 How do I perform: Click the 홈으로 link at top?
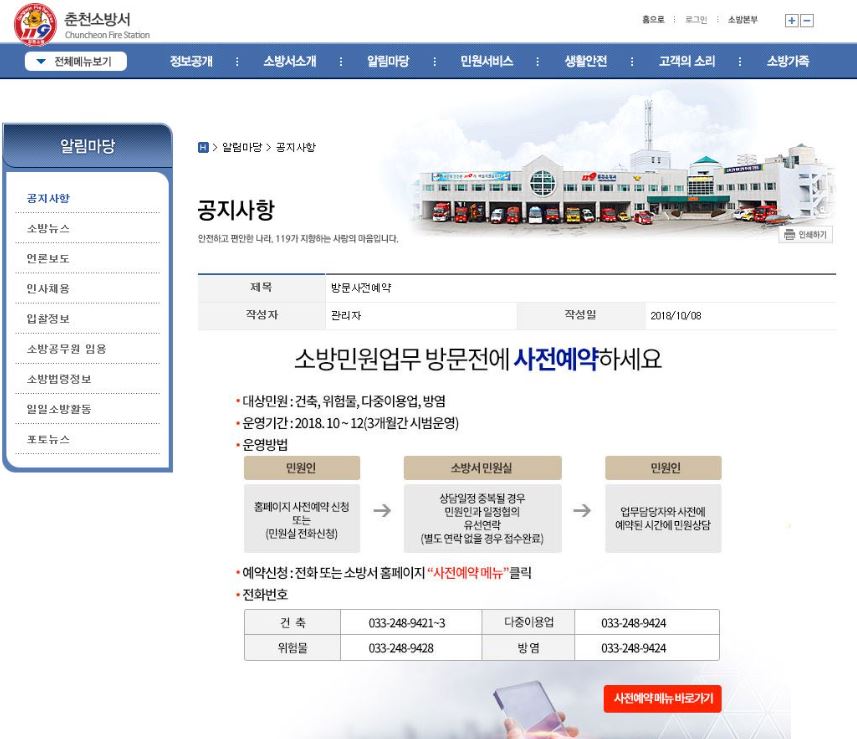pyautogui.click(x=653, y=20)
